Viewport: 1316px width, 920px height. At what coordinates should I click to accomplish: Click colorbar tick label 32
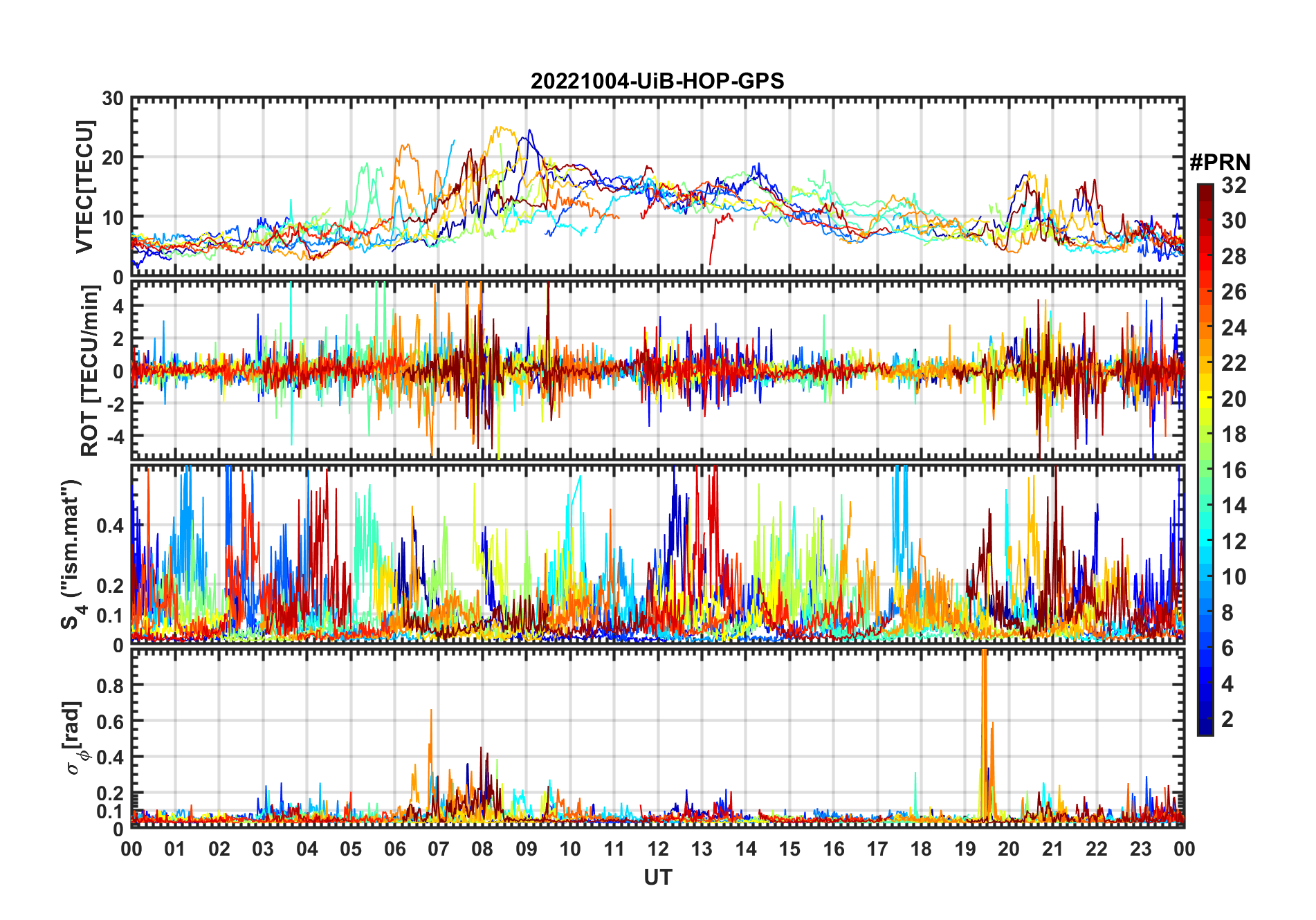coord(1234,185)
